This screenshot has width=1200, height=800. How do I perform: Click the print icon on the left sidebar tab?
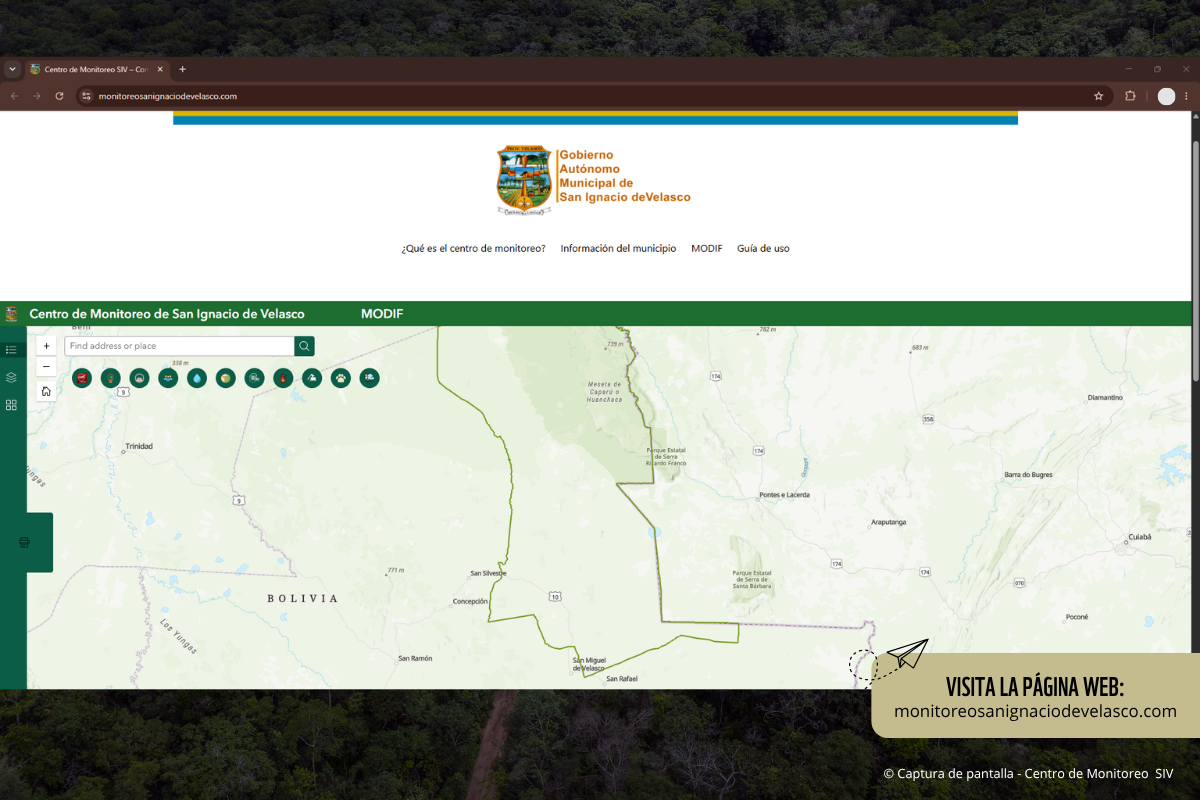click(25, 542)
